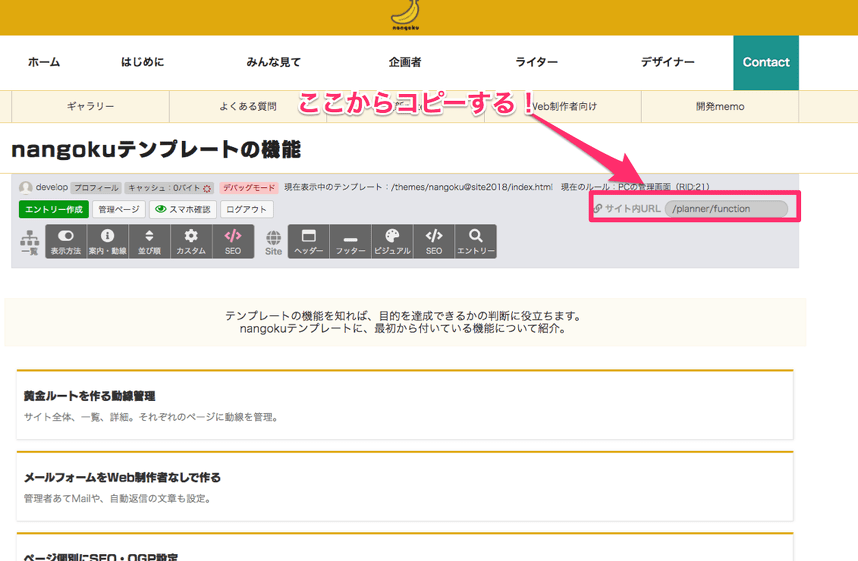Go to the ライター menu item
The height and width of the screenshot is (561, 858).
[537, 62]
